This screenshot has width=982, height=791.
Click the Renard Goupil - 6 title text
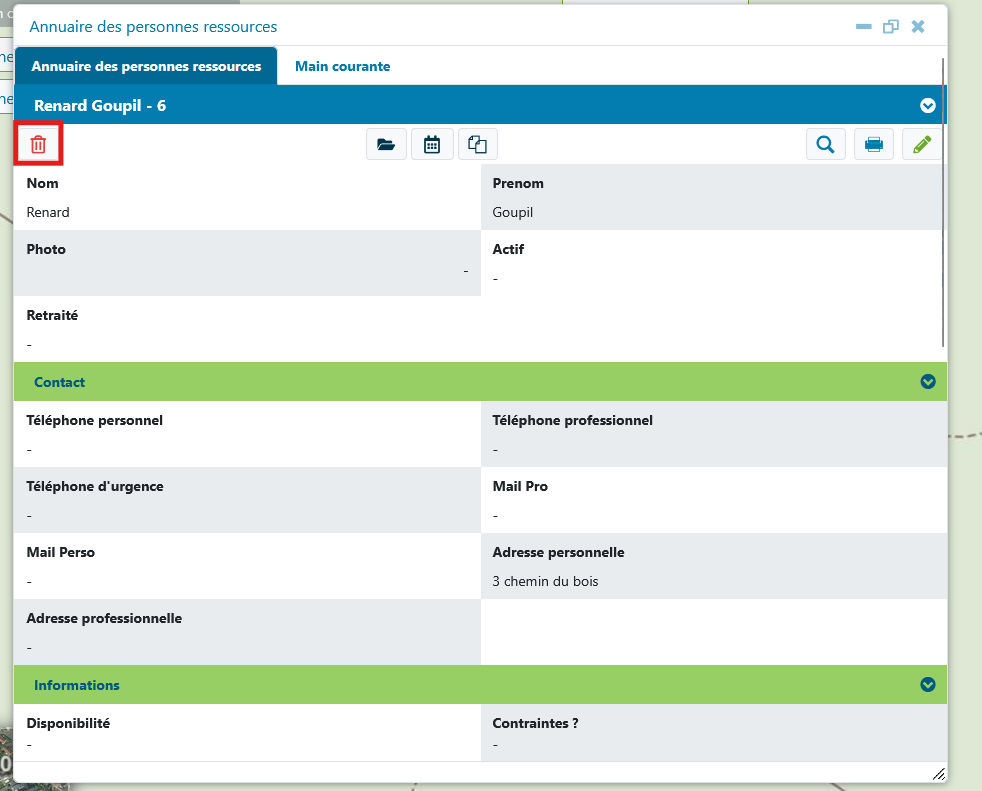[100, 106]
